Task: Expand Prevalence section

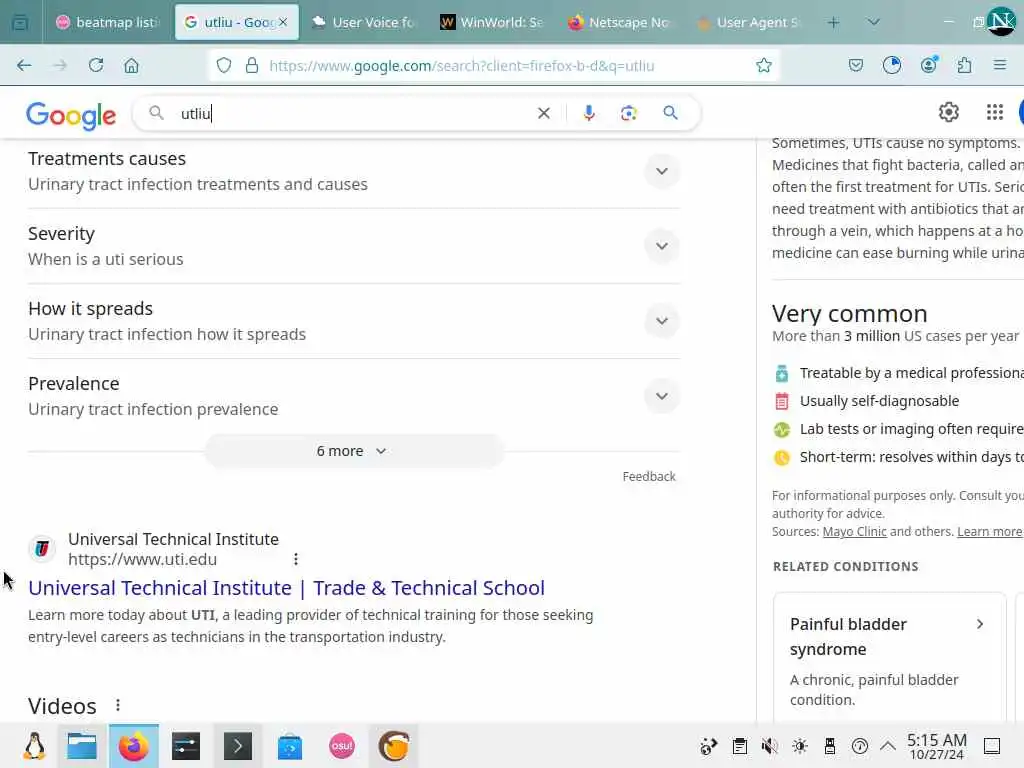Action: [662, 396]
